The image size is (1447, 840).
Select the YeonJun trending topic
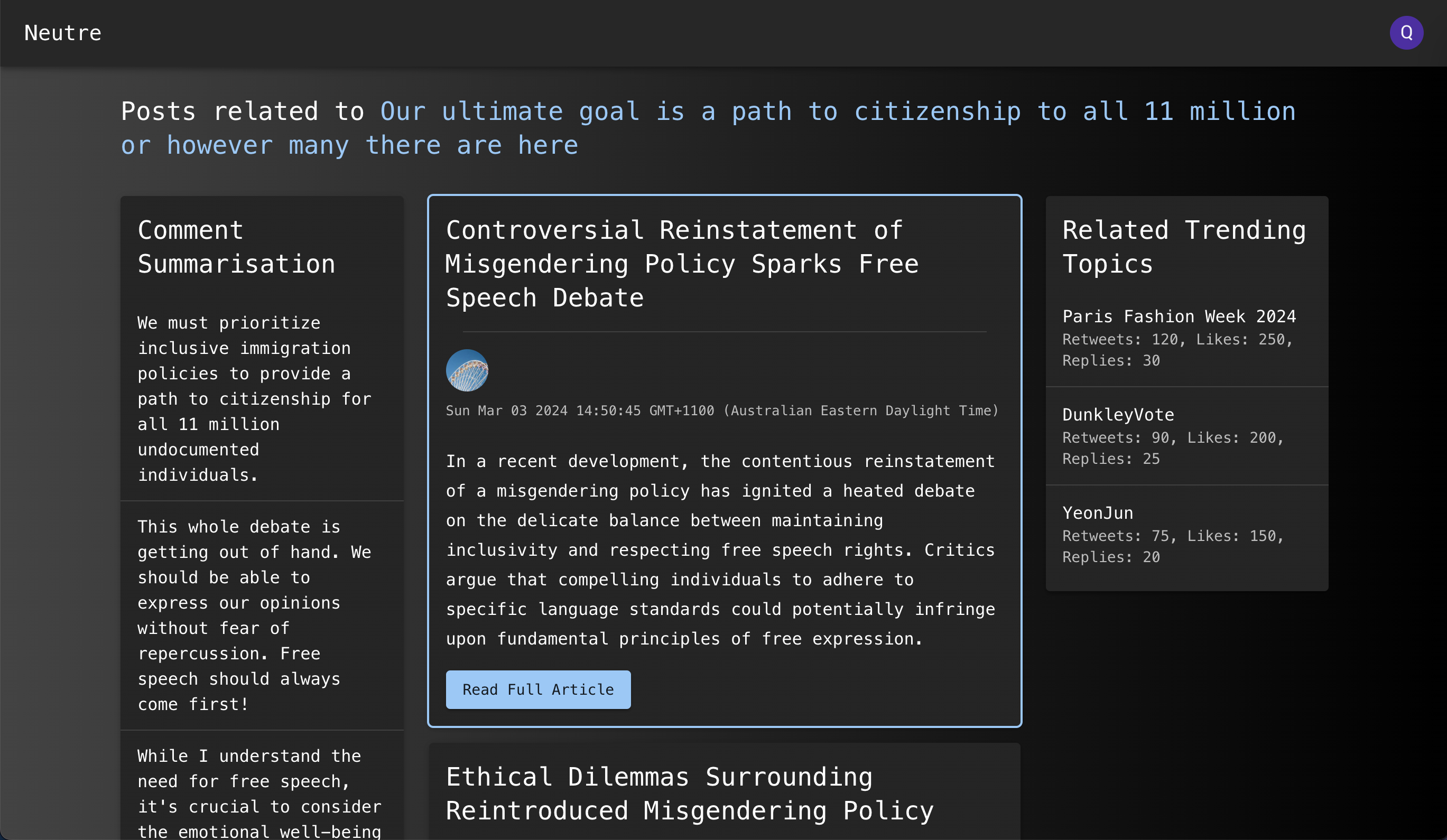tap(1097, 513)
